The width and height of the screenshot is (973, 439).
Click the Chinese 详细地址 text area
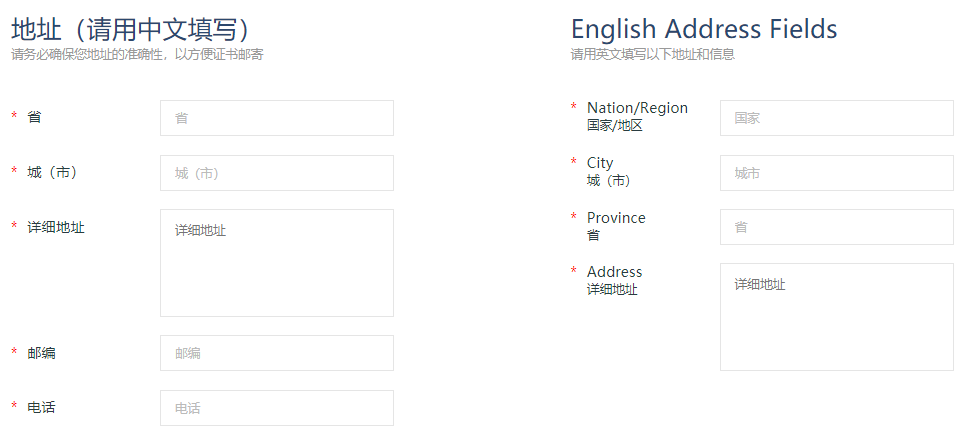tap(276, 263)
